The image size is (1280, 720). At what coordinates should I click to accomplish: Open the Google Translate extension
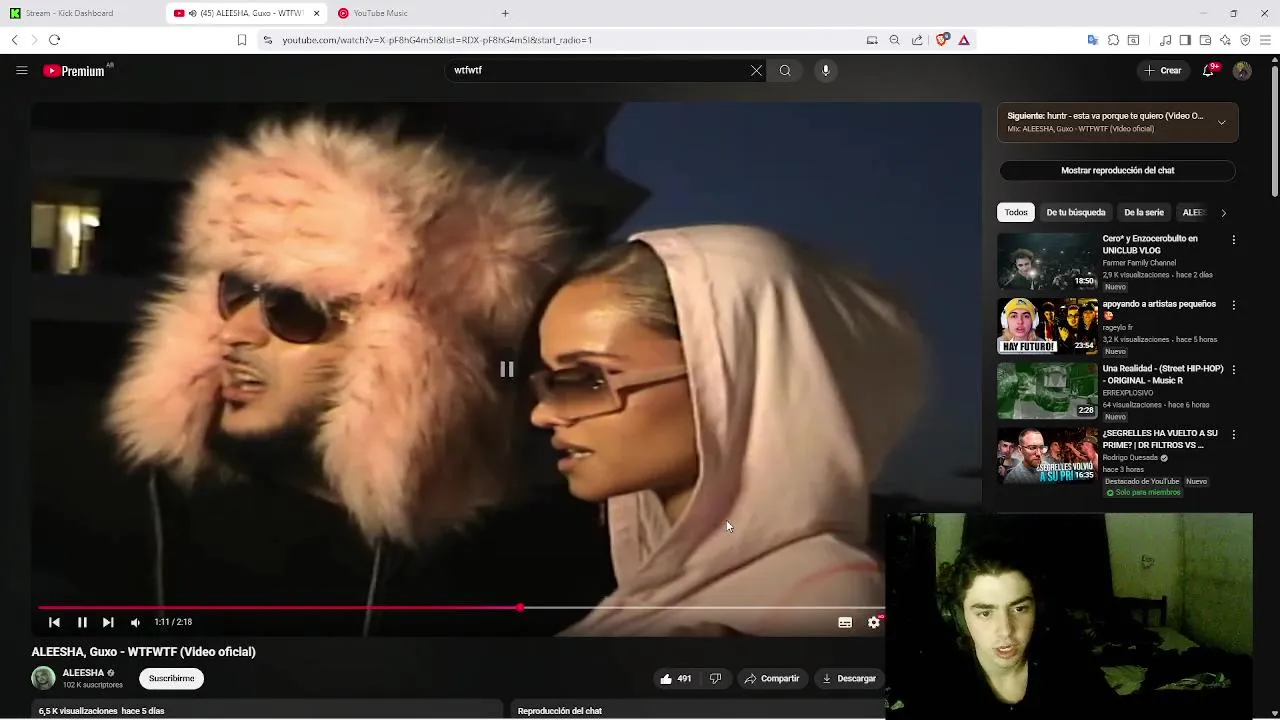pos(1092,40)
